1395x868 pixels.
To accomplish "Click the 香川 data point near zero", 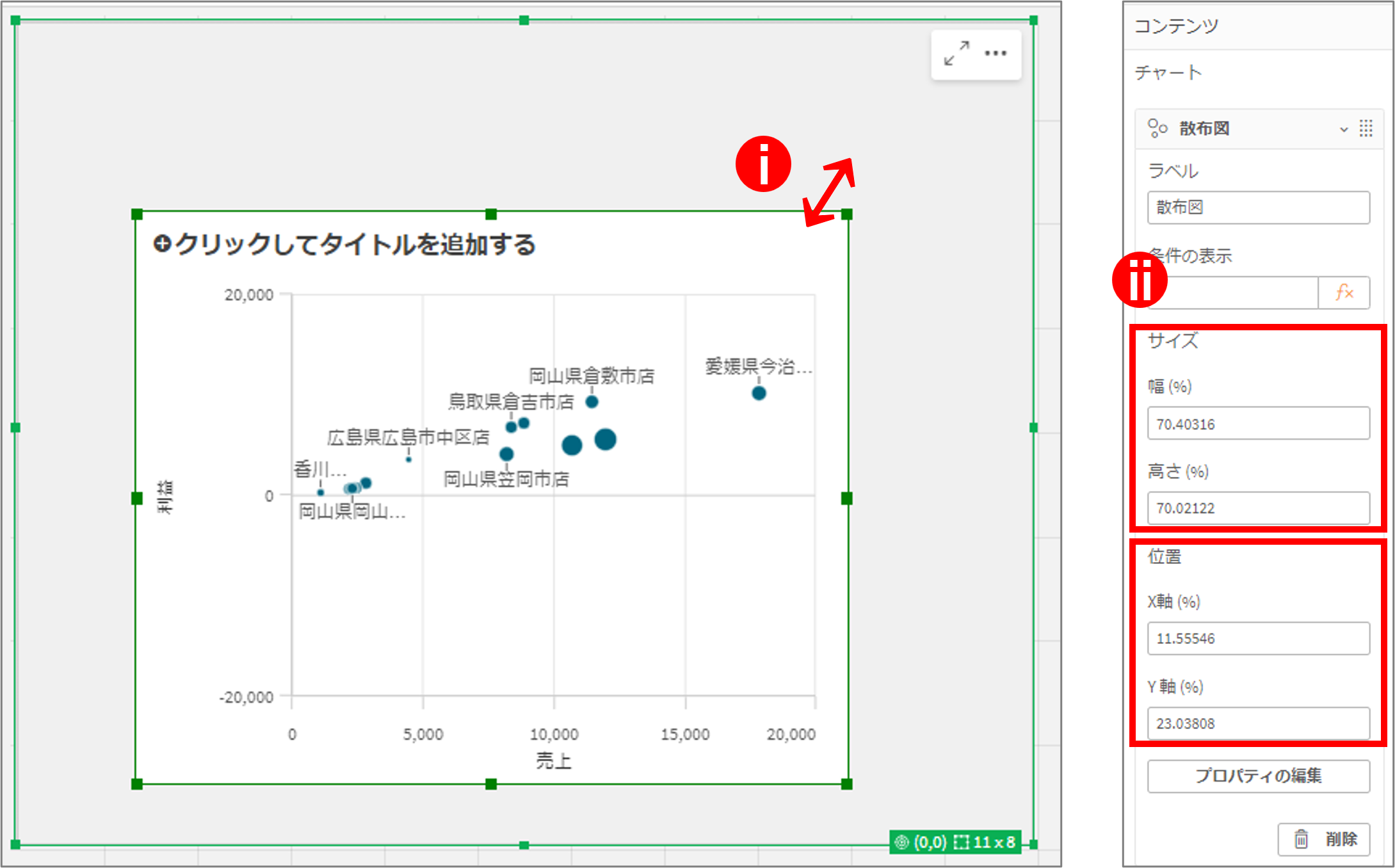I will click(321, 492).
